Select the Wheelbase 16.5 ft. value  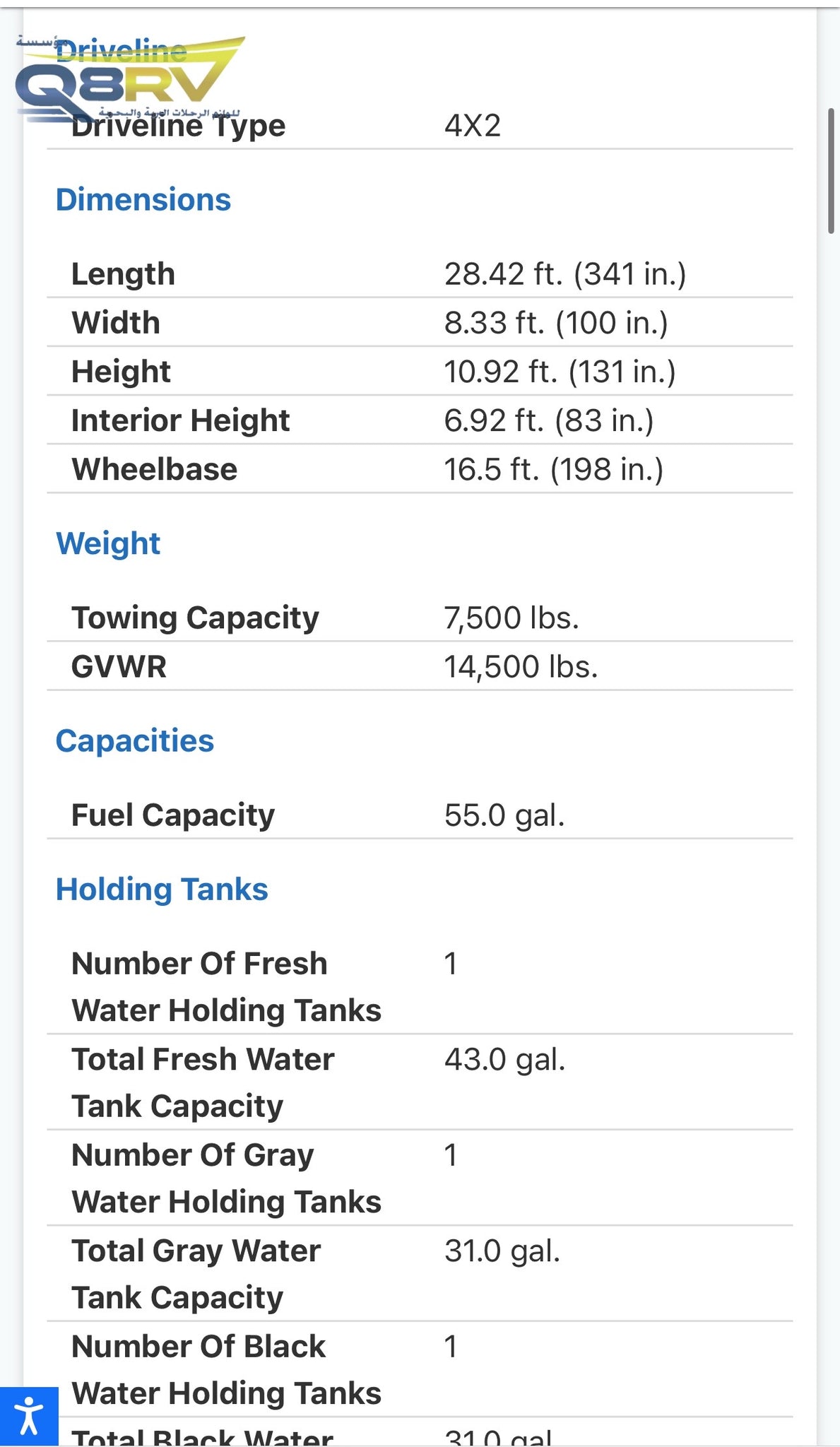click(553, 470)
